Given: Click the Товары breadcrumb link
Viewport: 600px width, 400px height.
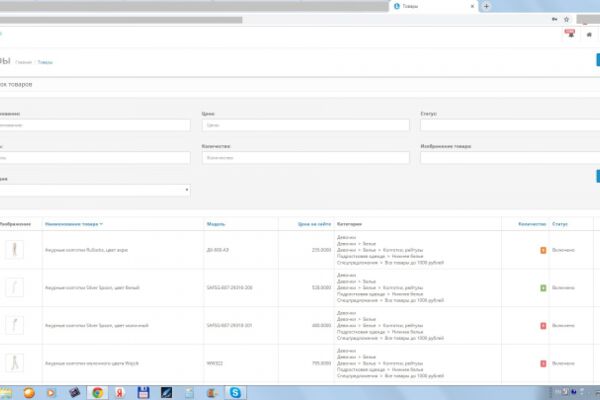Looking at the screenshot, I should [x=45, y=62].
